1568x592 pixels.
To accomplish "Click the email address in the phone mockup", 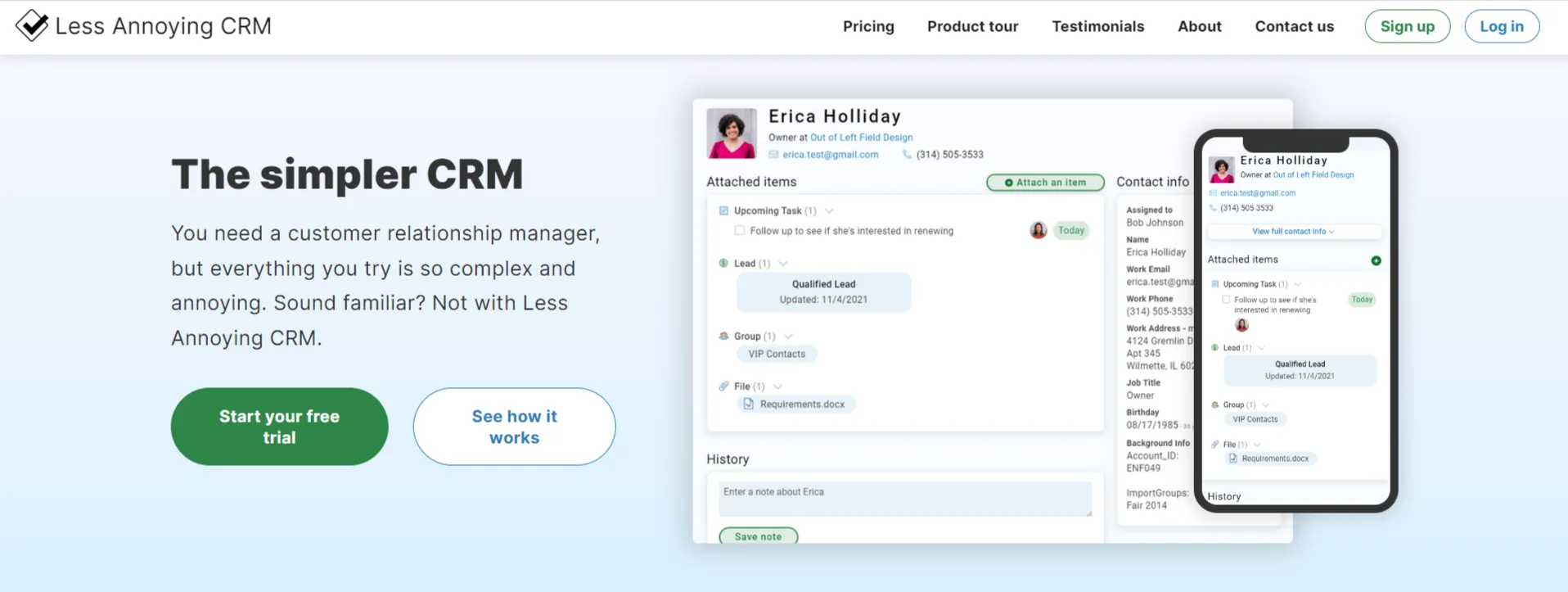I will coord(1257,193).
